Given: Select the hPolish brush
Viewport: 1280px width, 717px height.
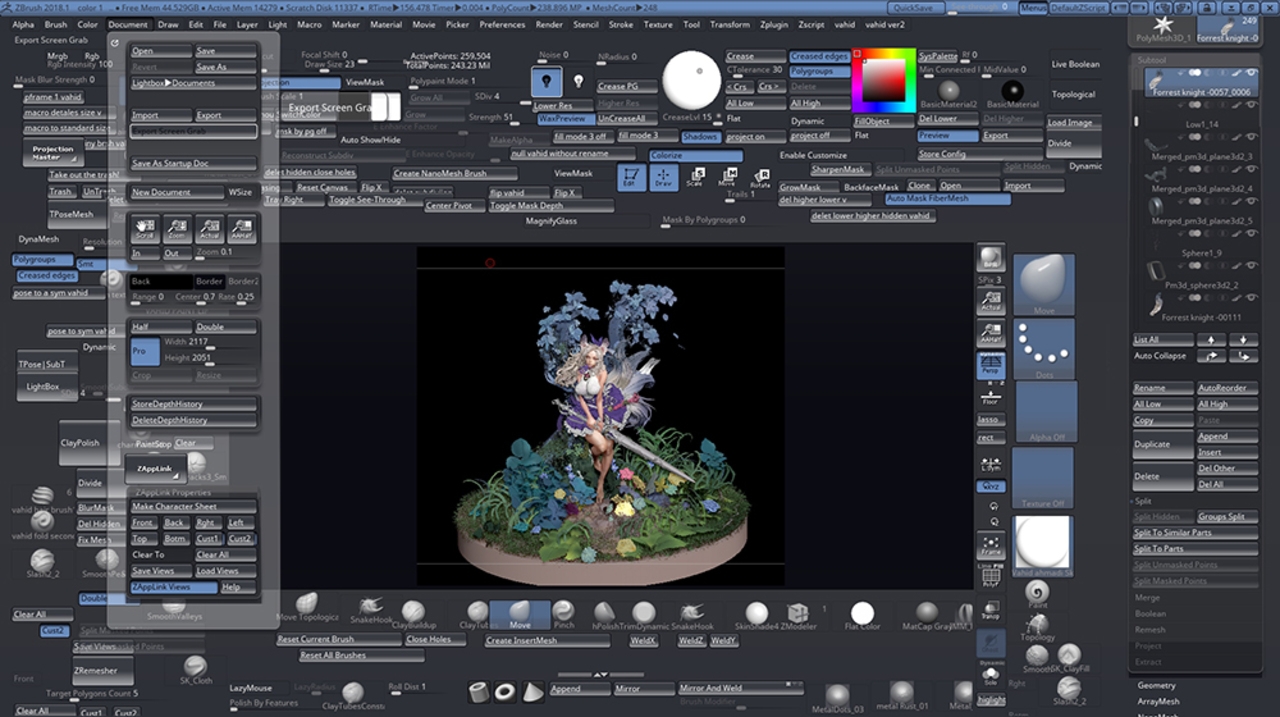Looking at the screenshot, I should (x=603, y=614).
